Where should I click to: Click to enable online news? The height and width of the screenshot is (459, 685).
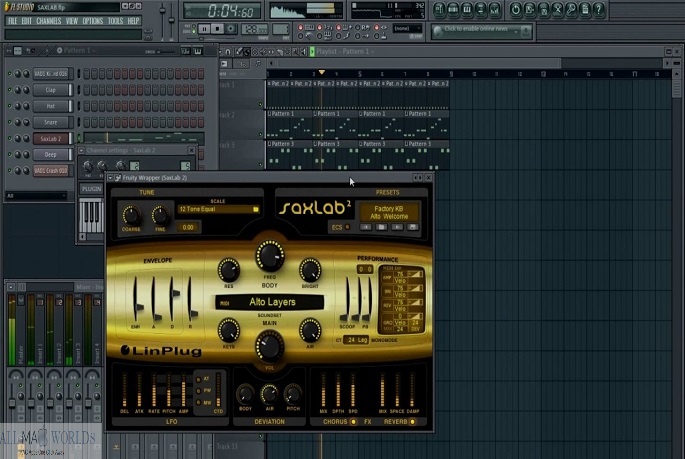[476, 29]
